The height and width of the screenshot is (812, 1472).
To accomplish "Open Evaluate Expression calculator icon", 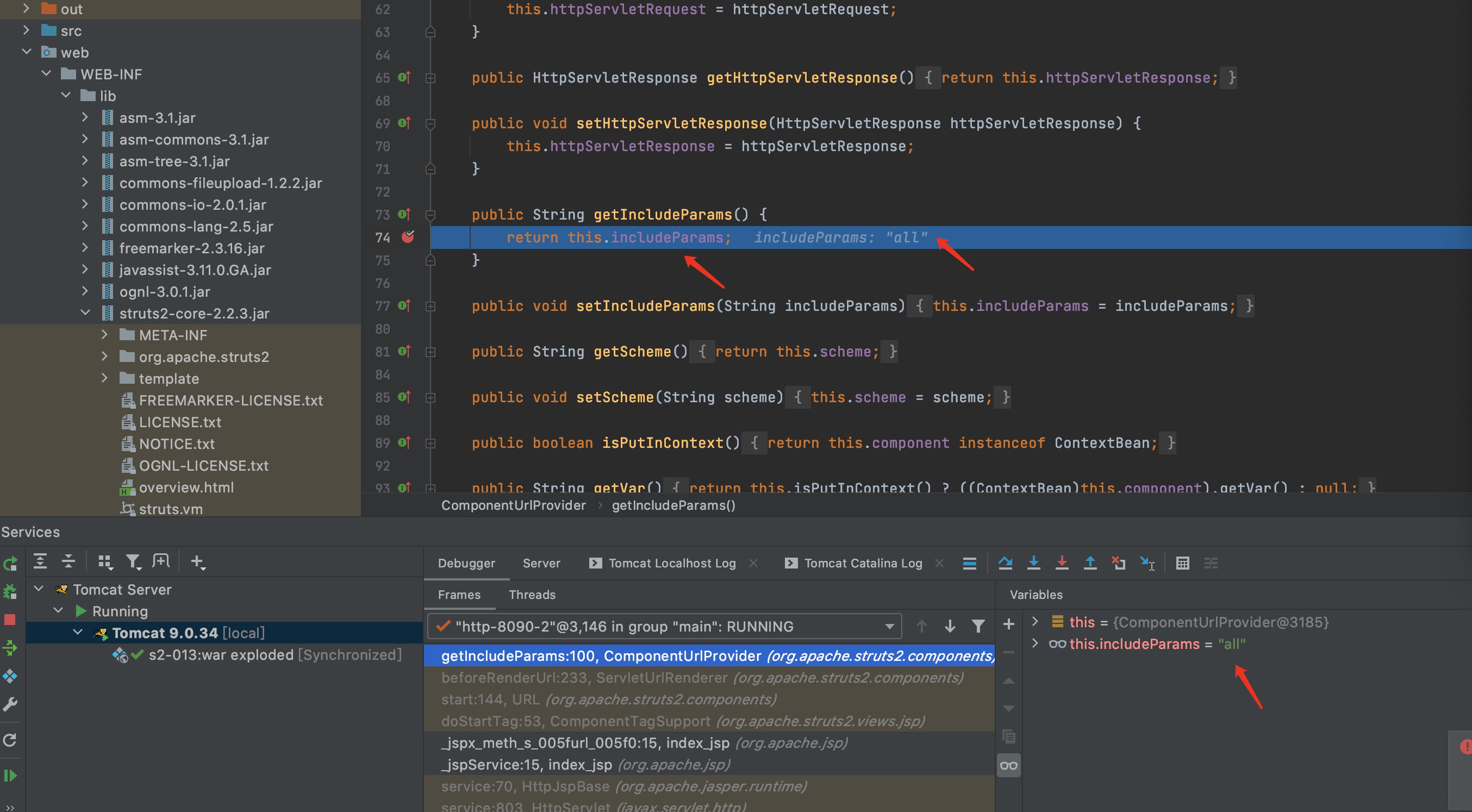I will tap(1183, 563).
